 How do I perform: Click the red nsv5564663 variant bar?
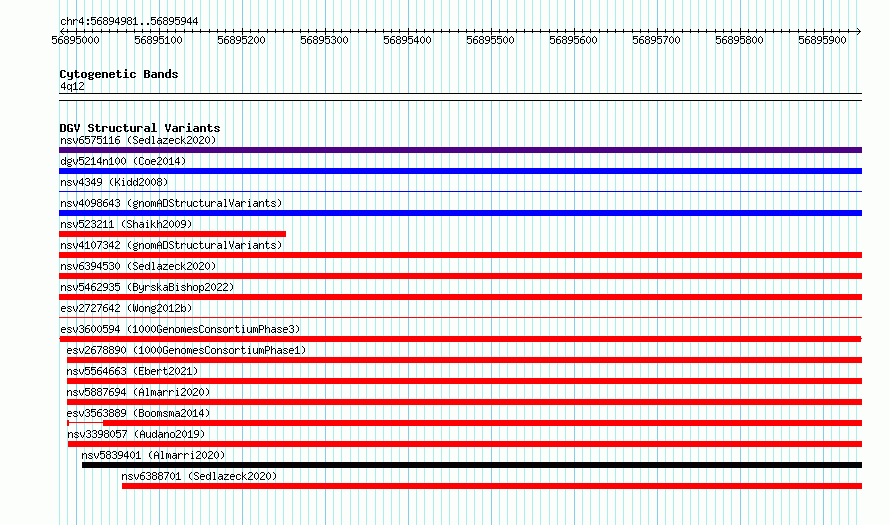464,381
